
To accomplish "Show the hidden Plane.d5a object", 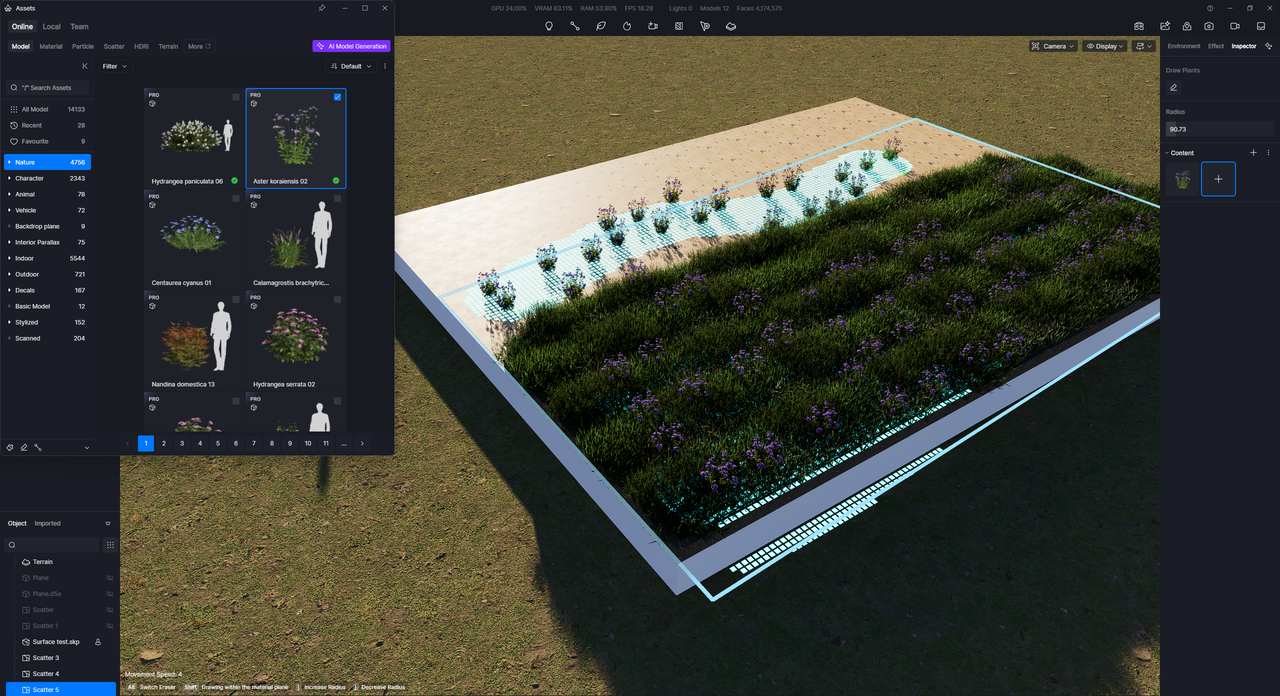I will pos(110,594).
